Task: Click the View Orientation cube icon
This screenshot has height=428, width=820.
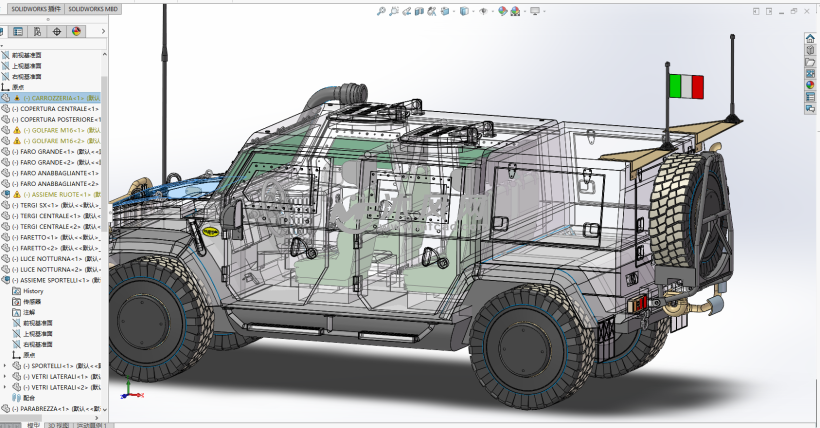Action: click(x=445, y=11)
